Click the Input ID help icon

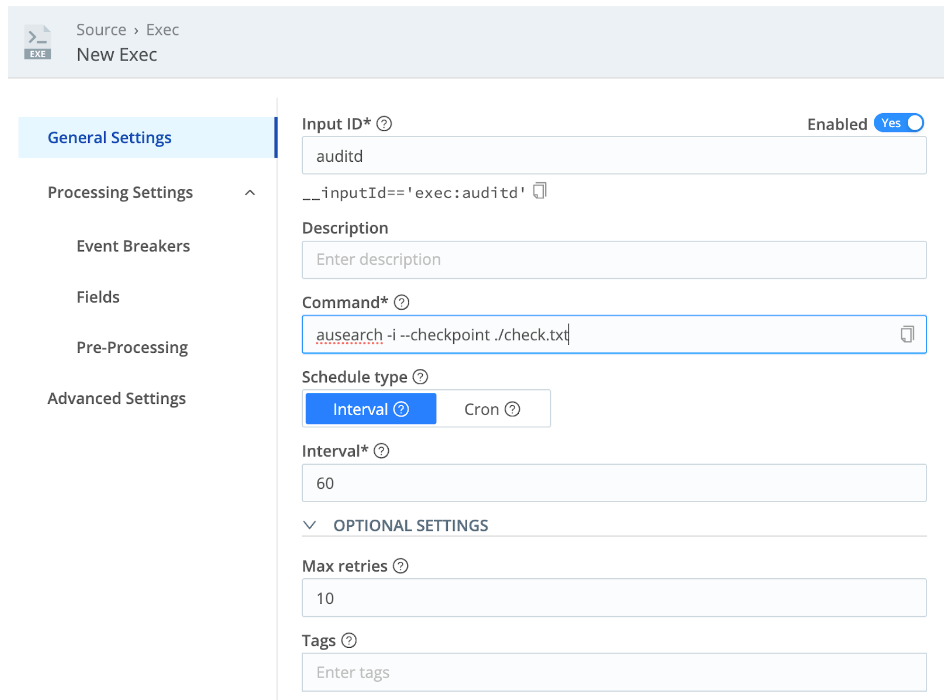pyautogui.click(x=384, y=124)
